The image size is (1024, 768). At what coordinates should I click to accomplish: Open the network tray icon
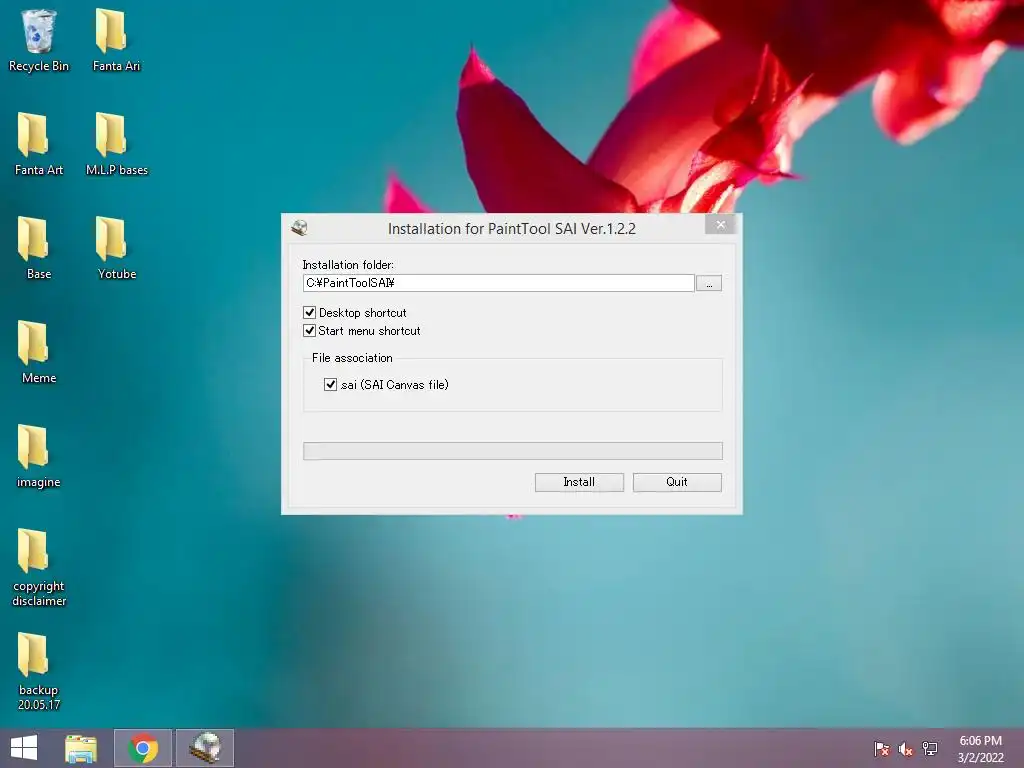tap(929, 749)
